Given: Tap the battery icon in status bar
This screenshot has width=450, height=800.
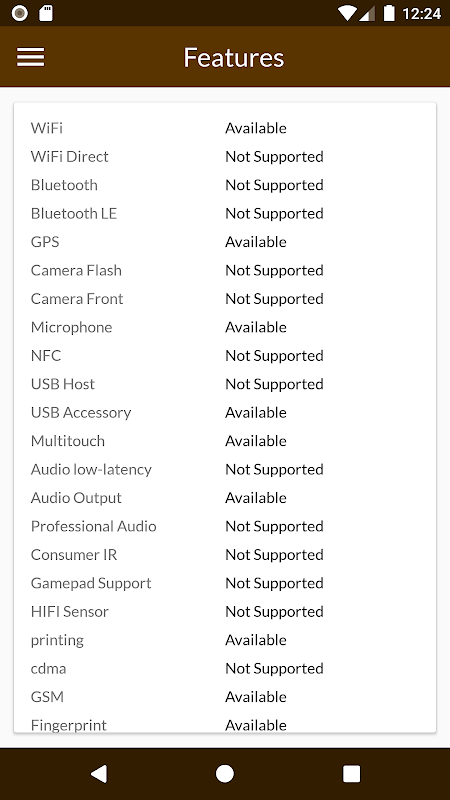Looking at the screenshot, I should point(389,13).
